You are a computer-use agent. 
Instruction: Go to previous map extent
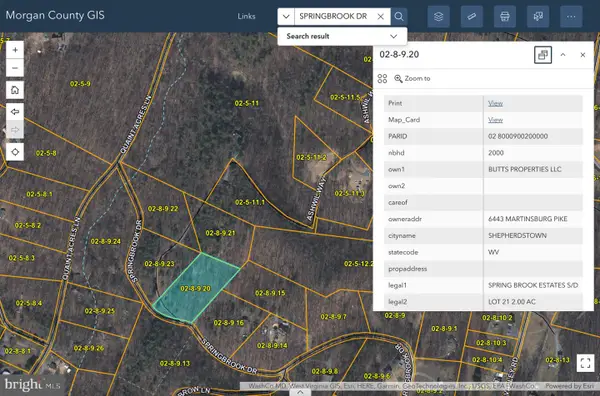point(15,112)
